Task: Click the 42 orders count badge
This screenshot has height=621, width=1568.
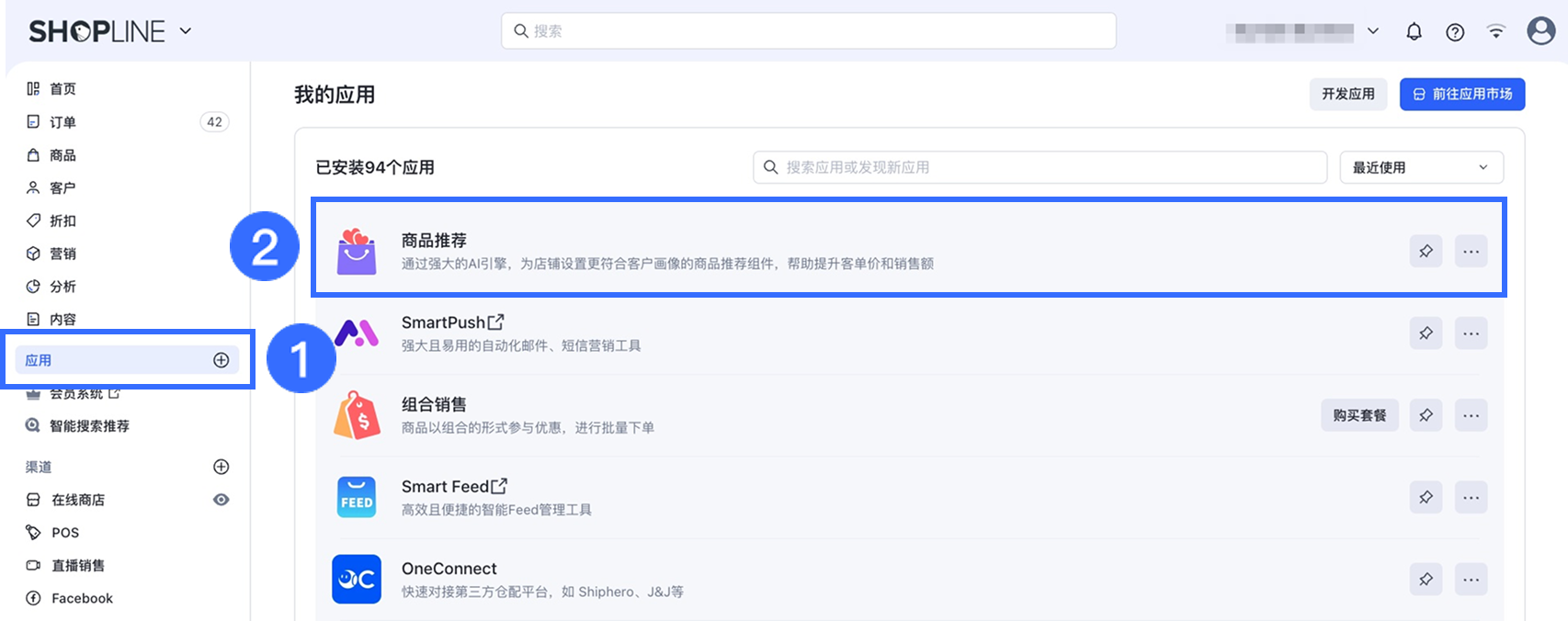Action: (214, 122)
